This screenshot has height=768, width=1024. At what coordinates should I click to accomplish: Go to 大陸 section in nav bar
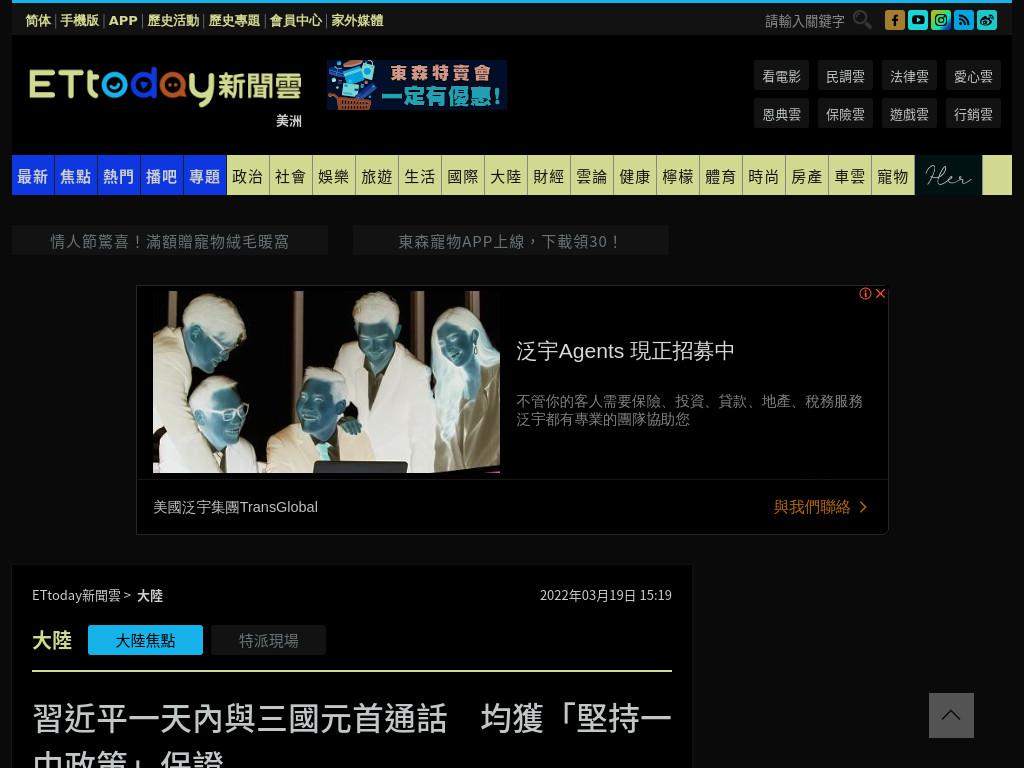(506, 175)
